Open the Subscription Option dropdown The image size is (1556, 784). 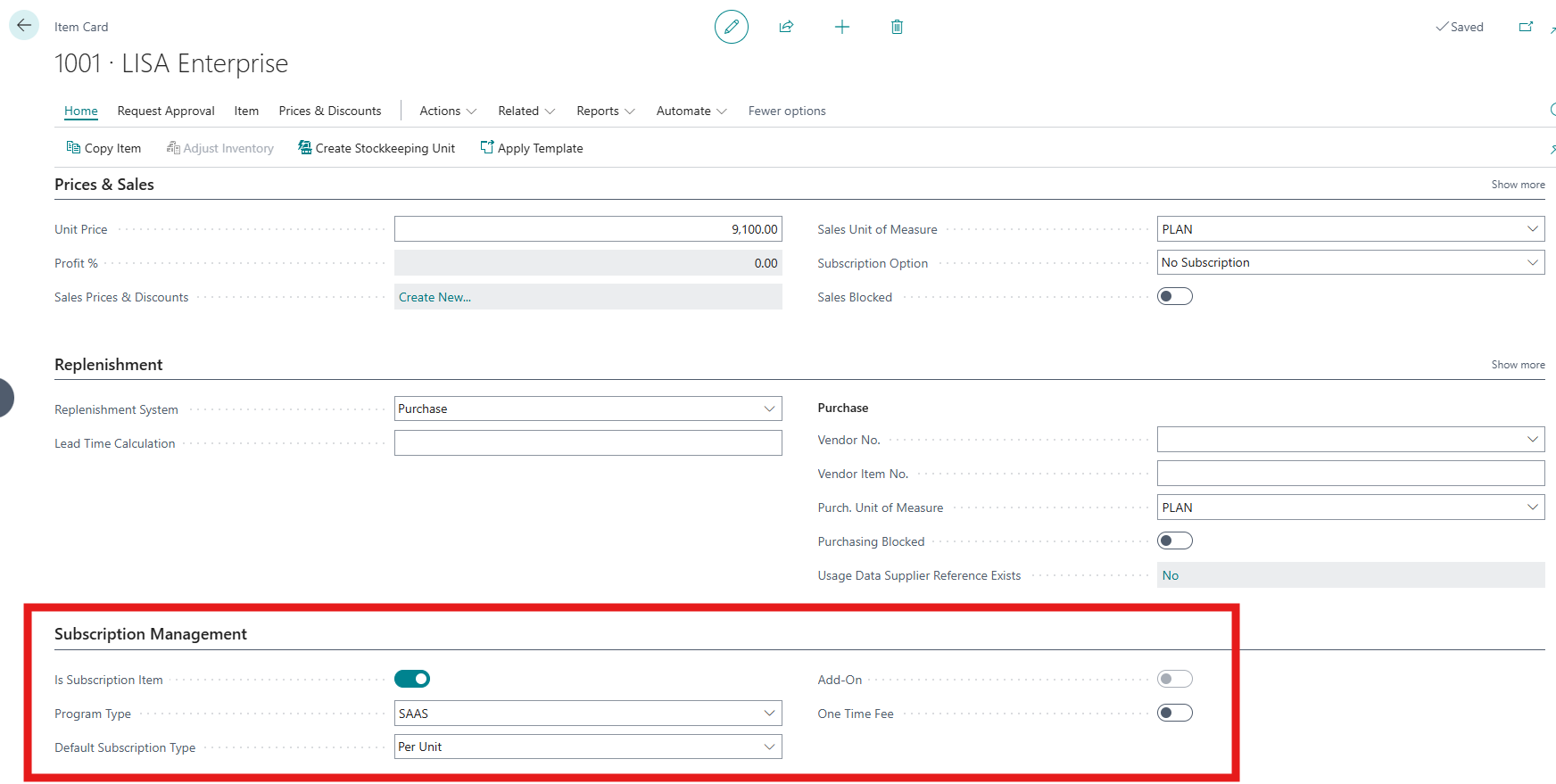[1350, 262]
